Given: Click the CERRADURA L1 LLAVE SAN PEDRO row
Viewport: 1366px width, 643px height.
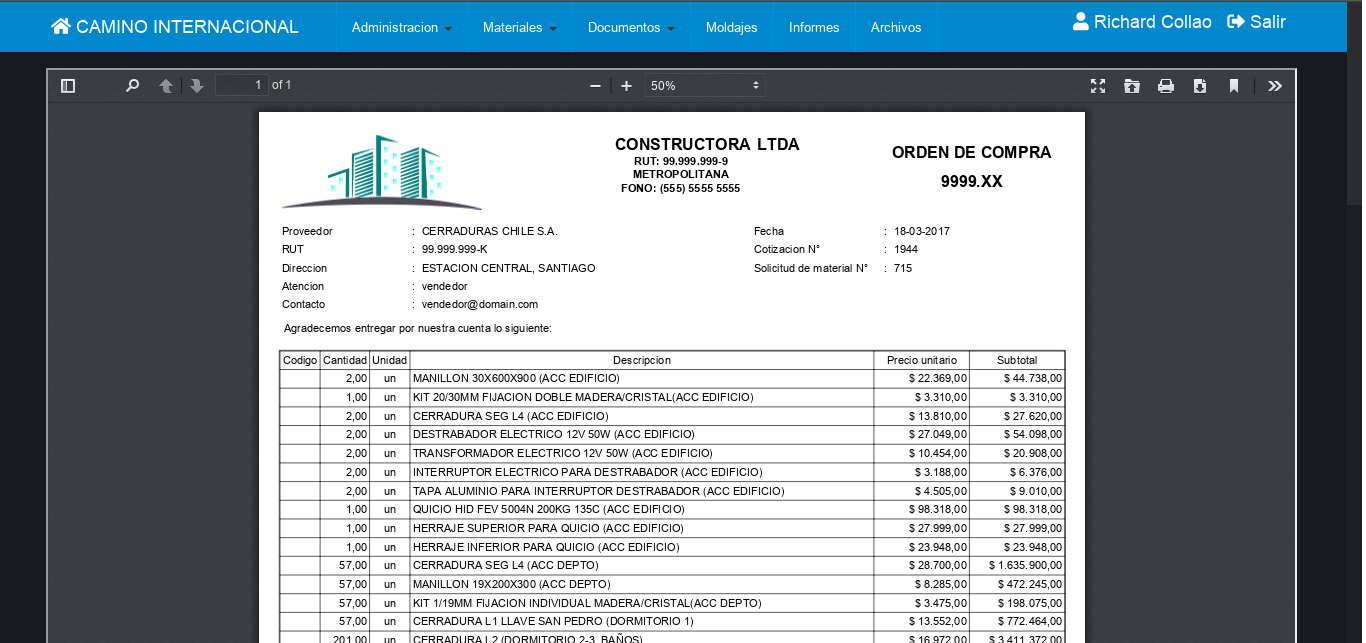Looking at the screenshot, I should [672, 621].
